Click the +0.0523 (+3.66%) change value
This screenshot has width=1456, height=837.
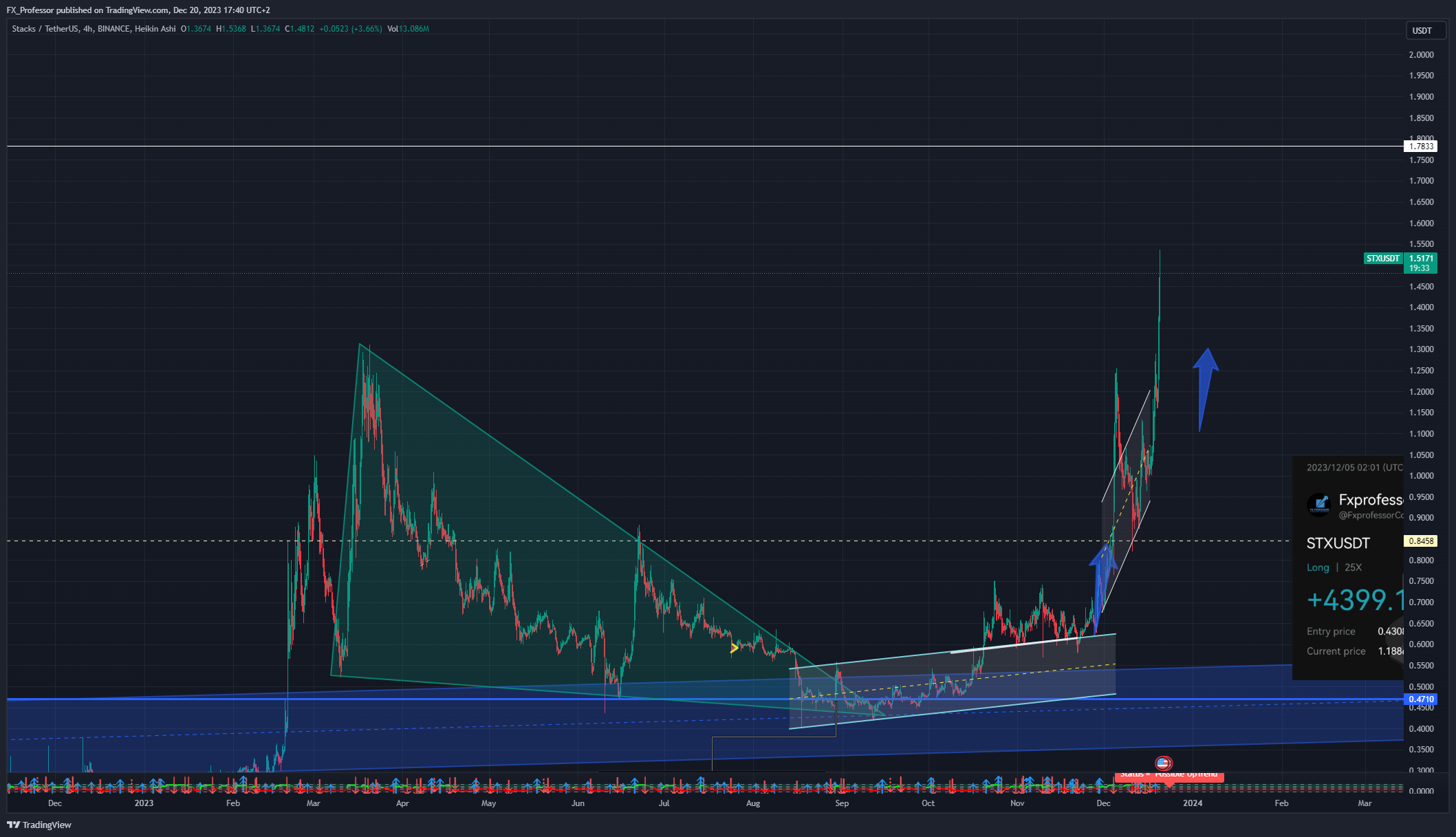pos(351,29)
